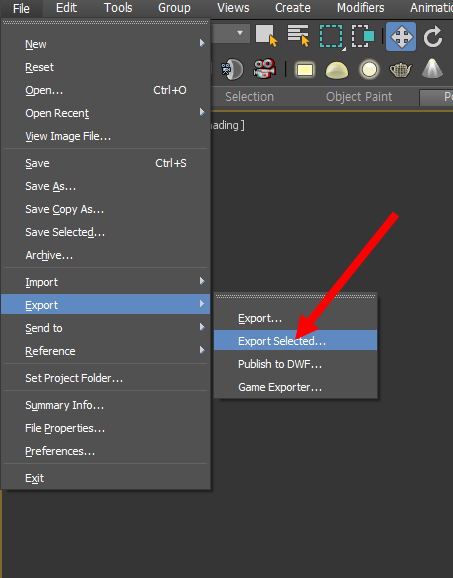The height and width of the screenshot is (578, 453).
Task: Click the Export submenu's dotted tear-off handle
Action: 296,296
